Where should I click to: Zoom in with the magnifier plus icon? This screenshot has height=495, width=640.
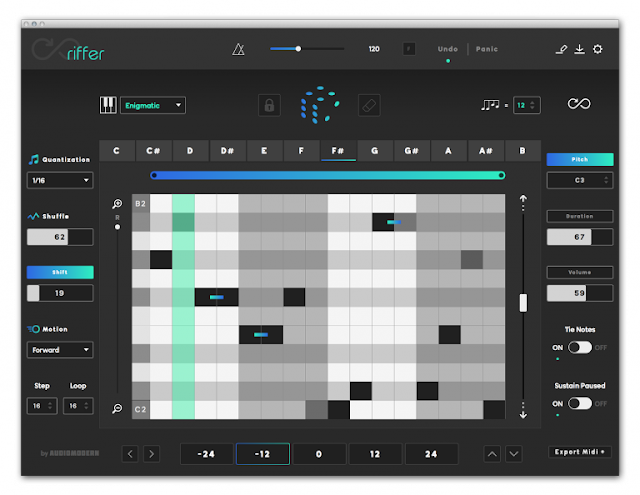pos(117,204)
